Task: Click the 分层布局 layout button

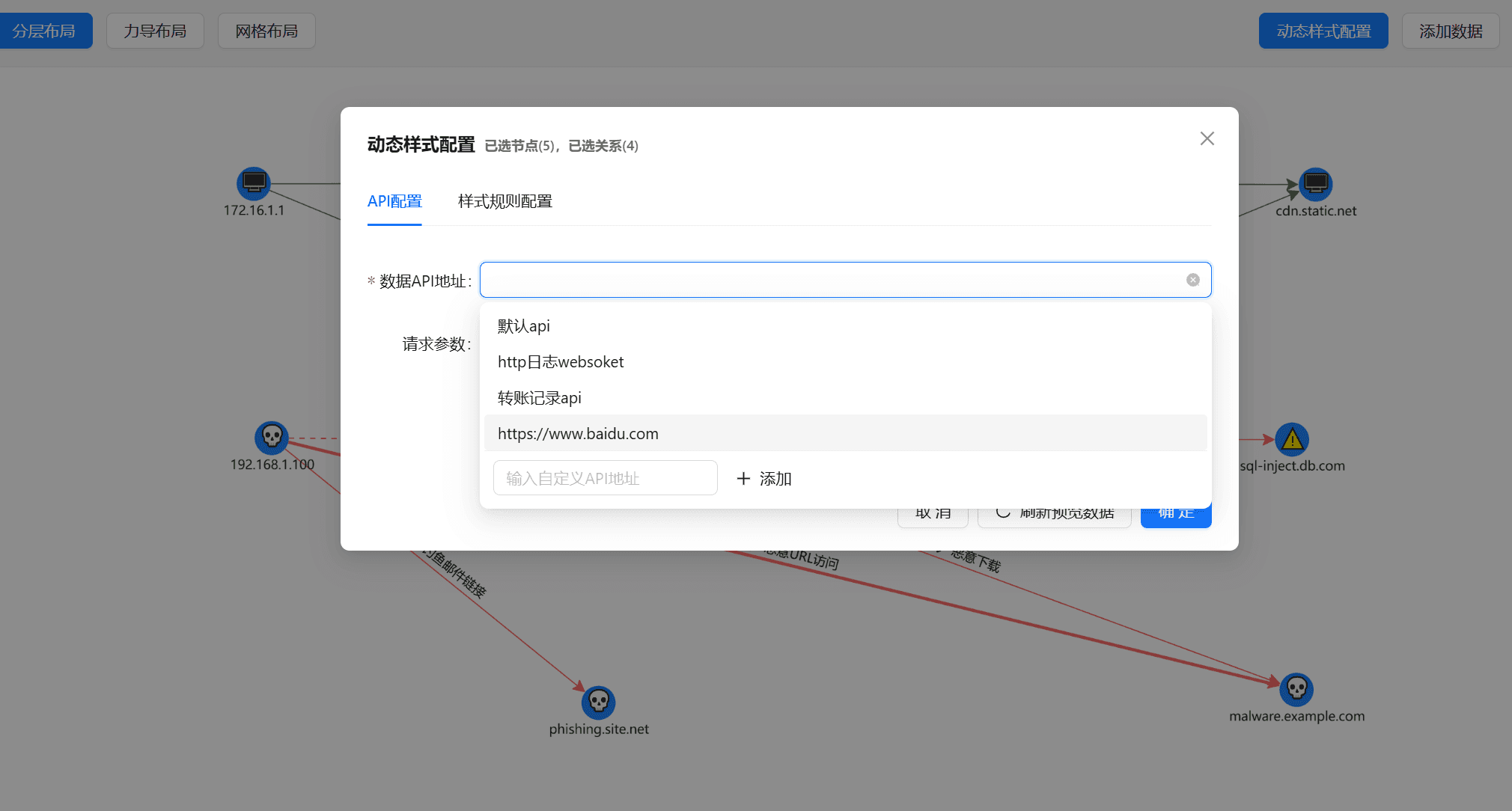Action: pos(45,31)
